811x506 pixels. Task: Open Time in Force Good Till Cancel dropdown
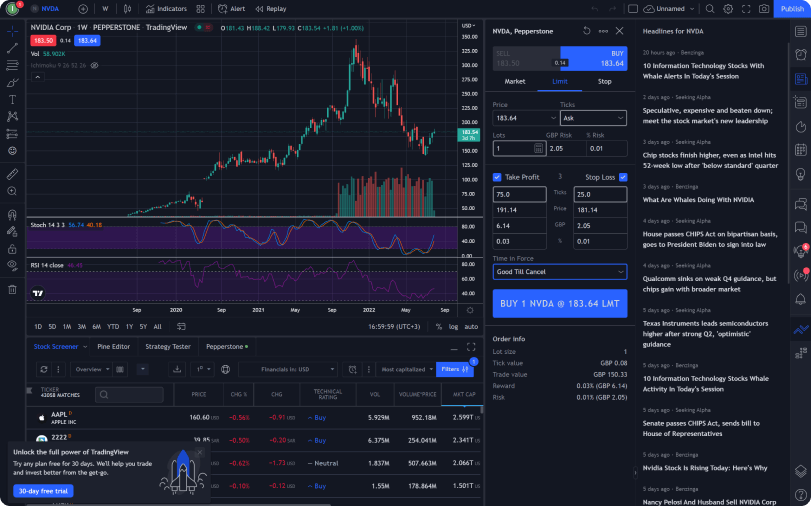tap(560, 272)
